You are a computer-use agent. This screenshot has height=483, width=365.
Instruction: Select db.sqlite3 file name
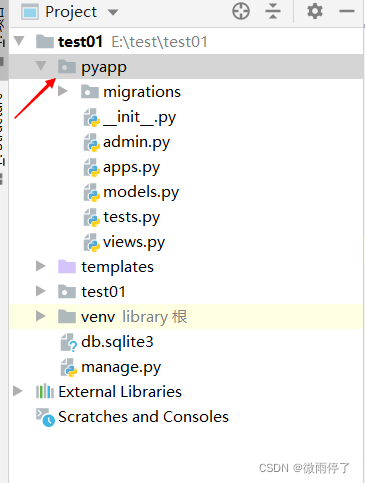[x=117, y=342]
